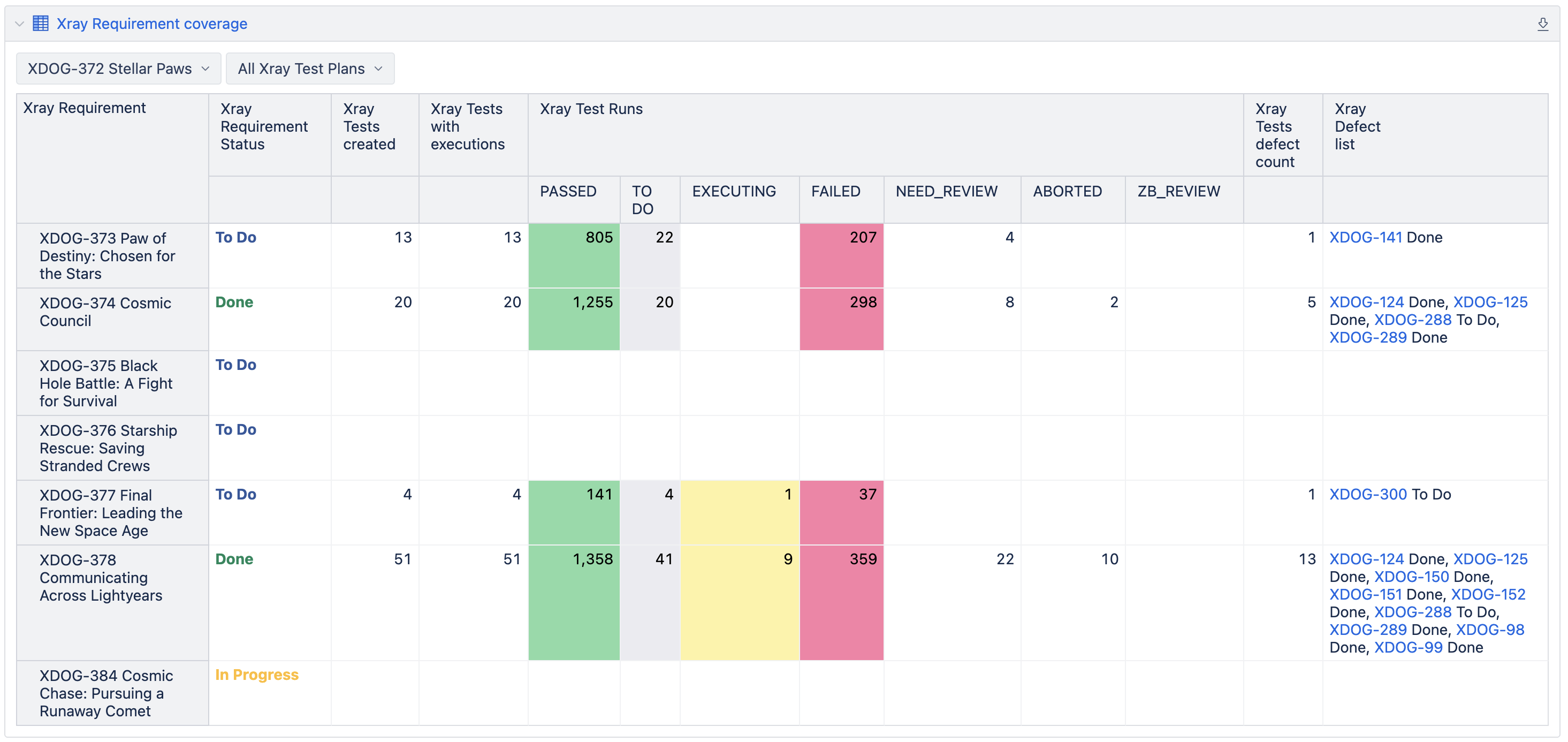The width and height of the screenshot is (1568, 742).
Task: Open defect XDOG-124 in the Cosmic Council row
Action: tap(1367, 301)
